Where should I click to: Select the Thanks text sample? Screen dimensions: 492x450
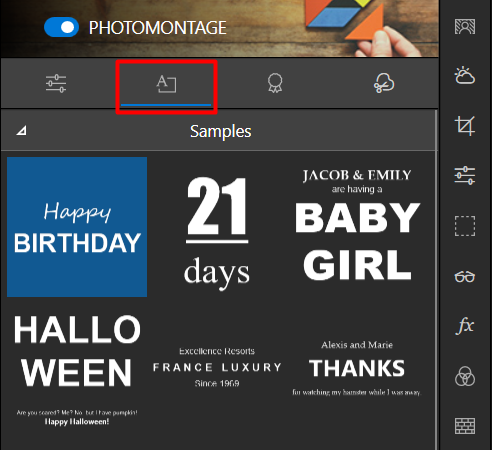pyautogui.click(x=357, y=368)
